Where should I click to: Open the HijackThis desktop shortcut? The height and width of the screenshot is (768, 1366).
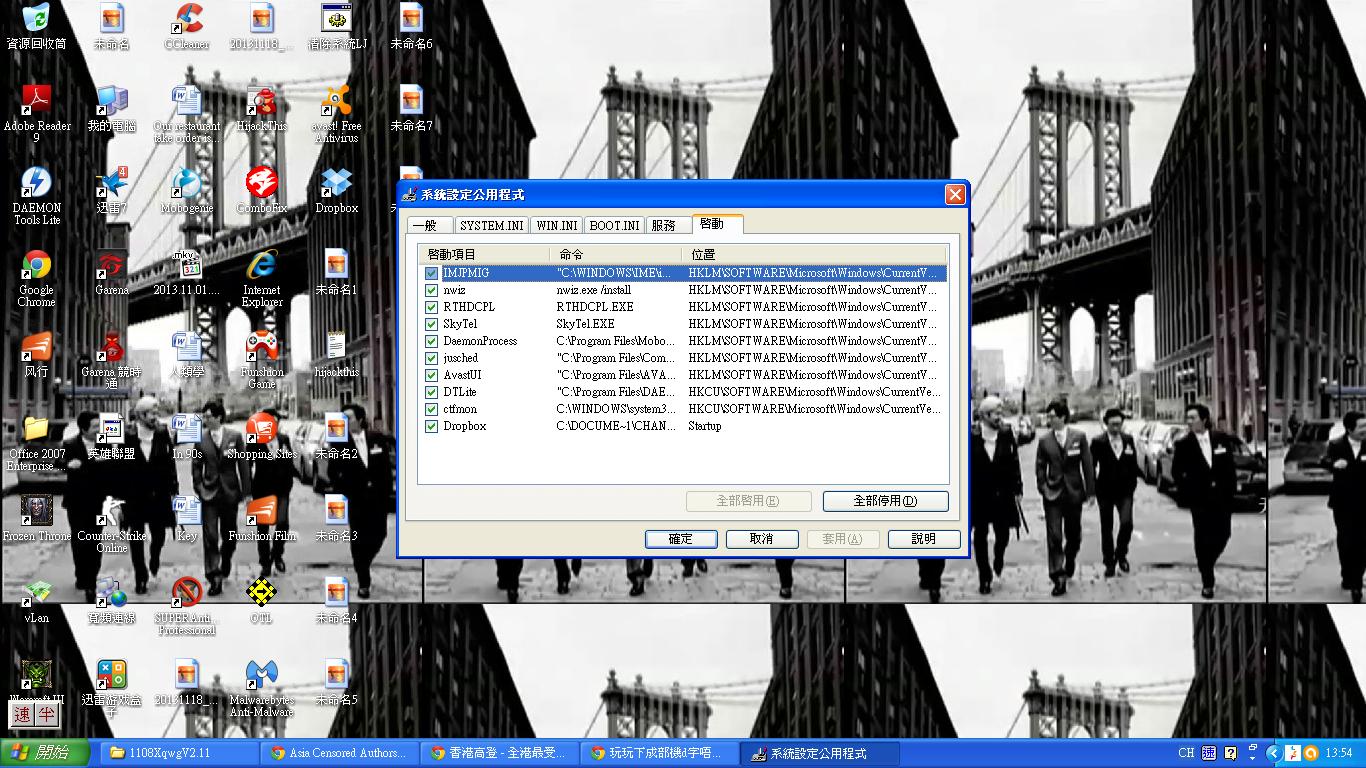pos(261,104)
